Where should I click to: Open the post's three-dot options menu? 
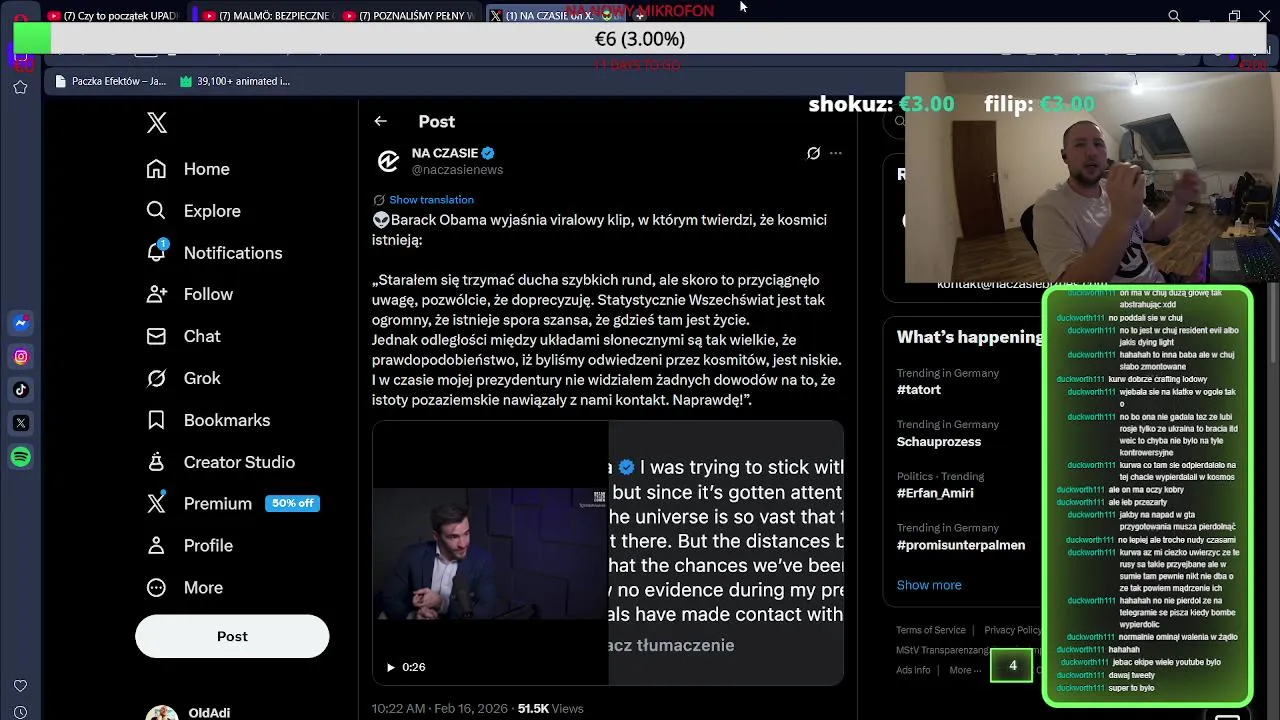836,153
